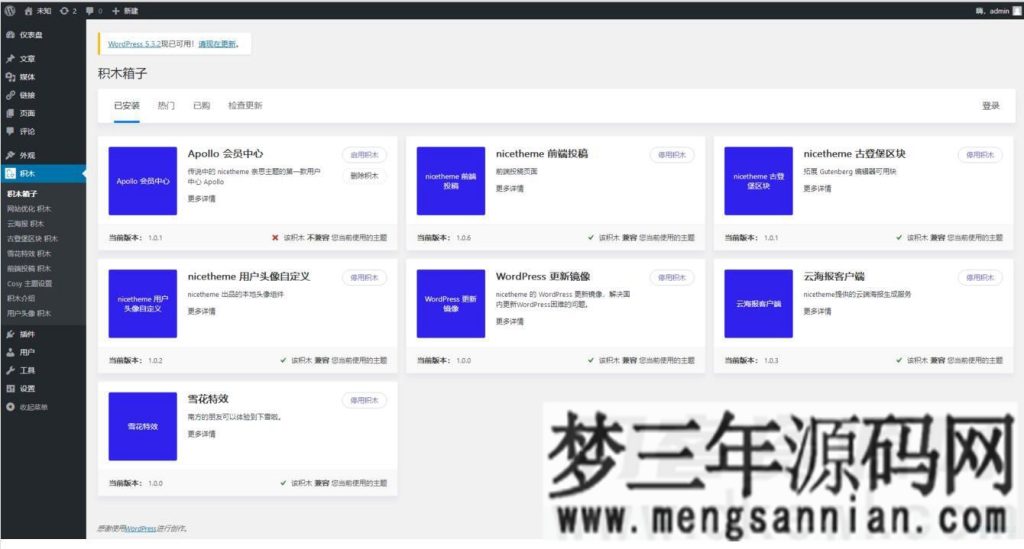Click 删除积木 on Apollo 会员中心
1024x549 pixels.
click(x=364, y=176)
